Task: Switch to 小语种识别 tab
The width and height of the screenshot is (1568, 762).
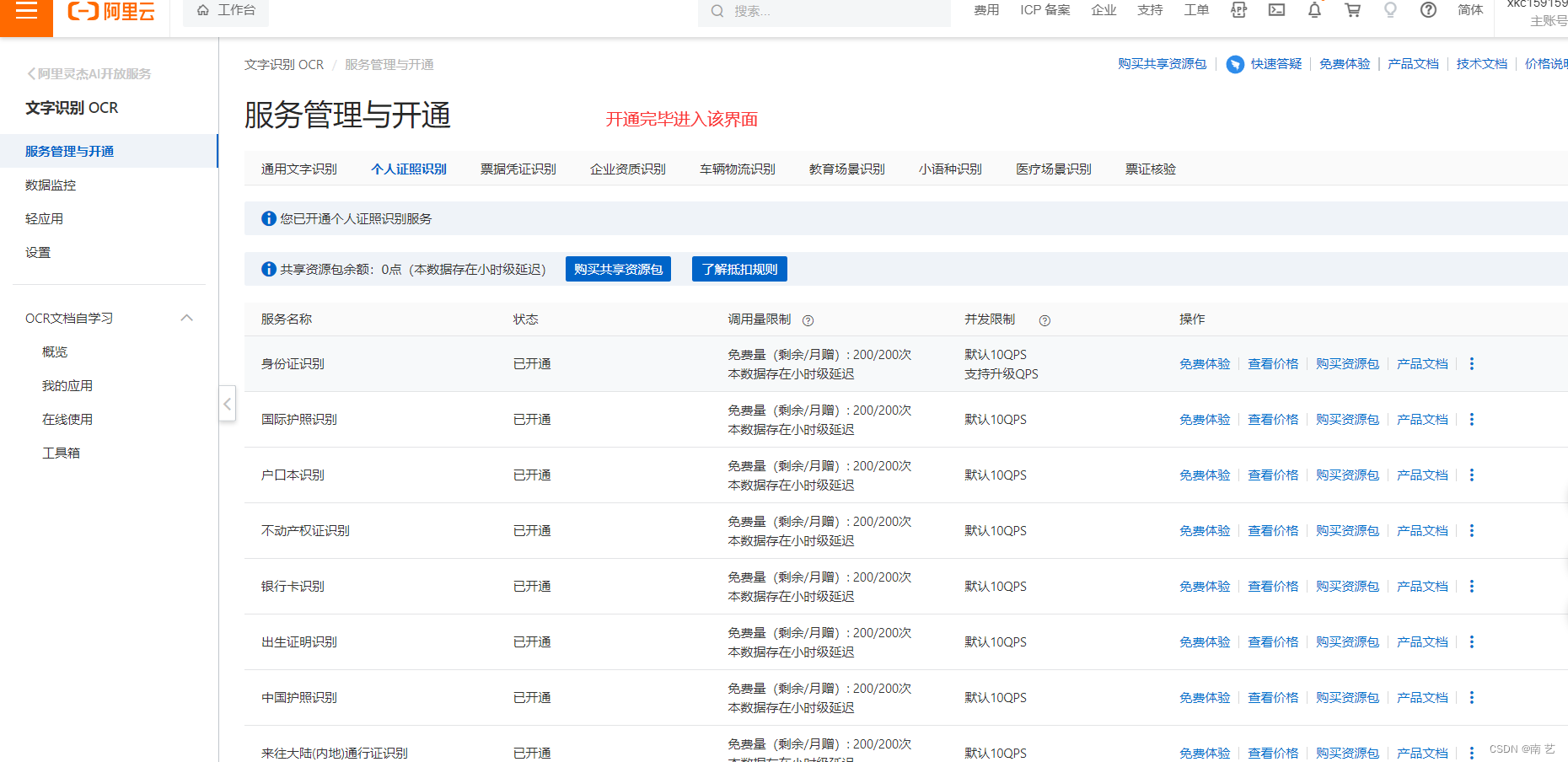Action: coord(950,169)
